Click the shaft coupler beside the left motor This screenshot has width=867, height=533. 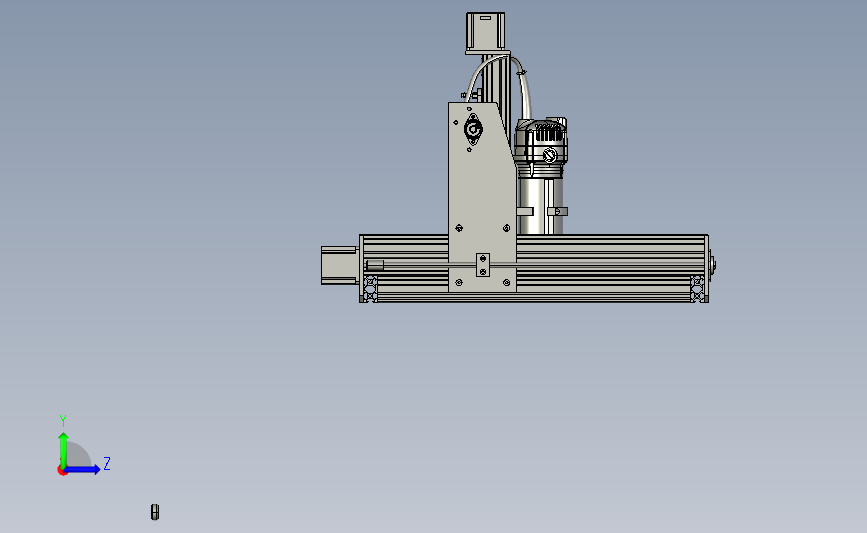(374, 265)
